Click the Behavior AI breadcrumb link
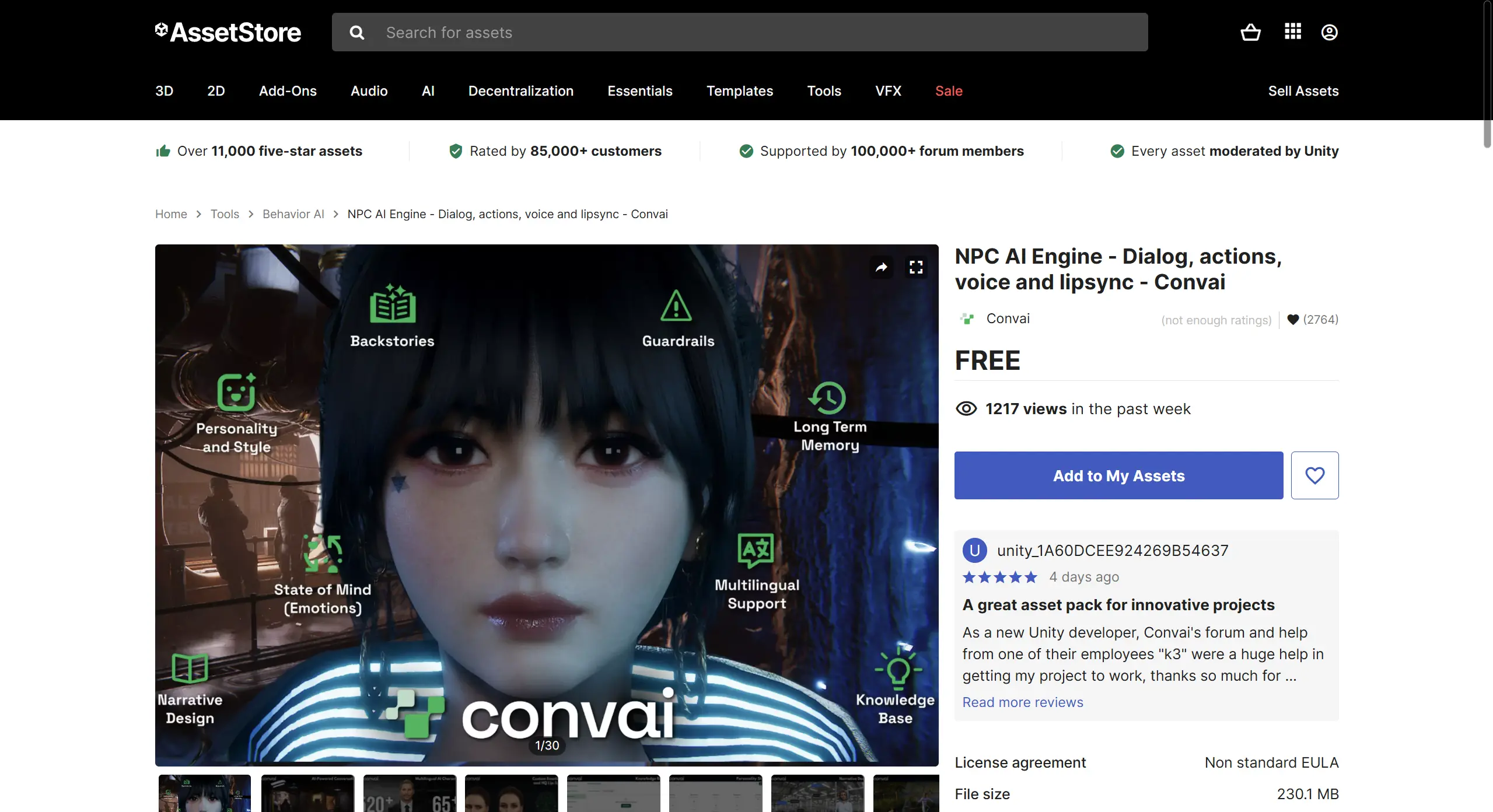The image size is (1493, 812). click(x=293, y=214)
